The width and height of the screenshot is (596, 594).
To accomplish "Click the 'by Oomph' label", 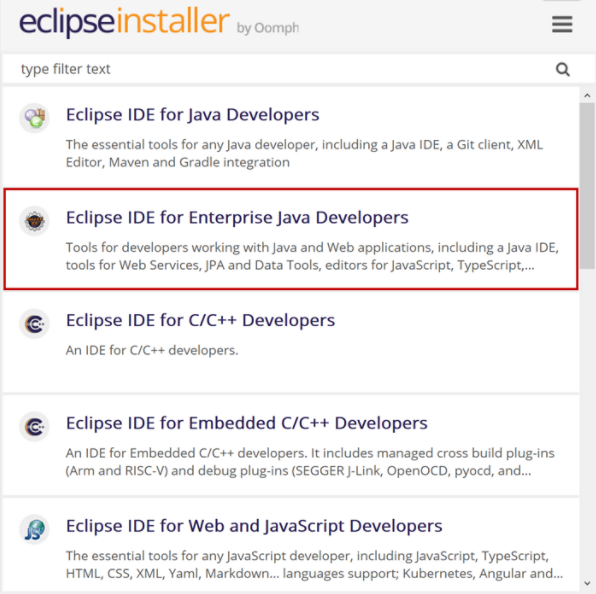I will click(268, 28).
